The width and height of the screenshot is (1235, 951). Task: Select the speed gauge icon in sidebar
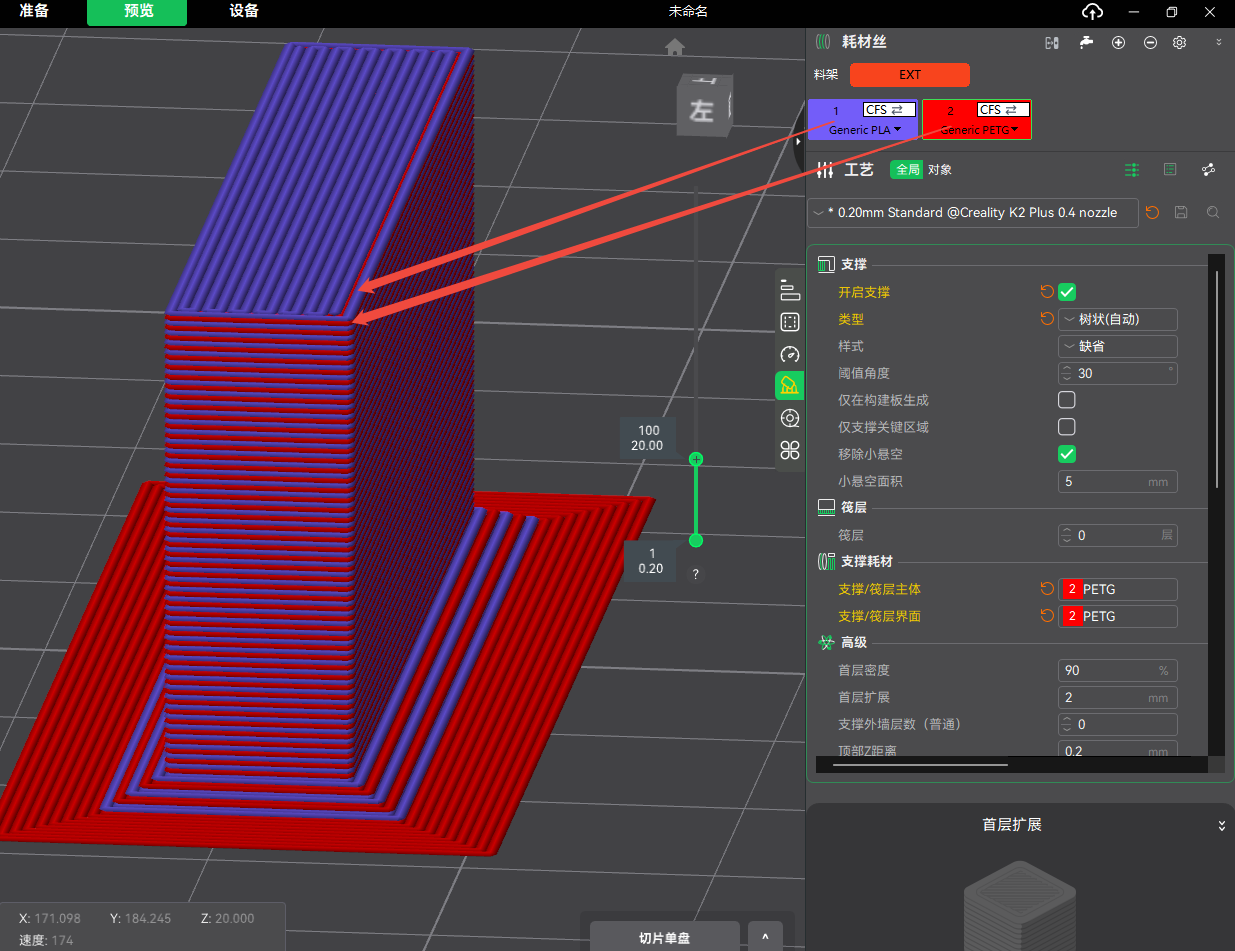tap(790, 354)
